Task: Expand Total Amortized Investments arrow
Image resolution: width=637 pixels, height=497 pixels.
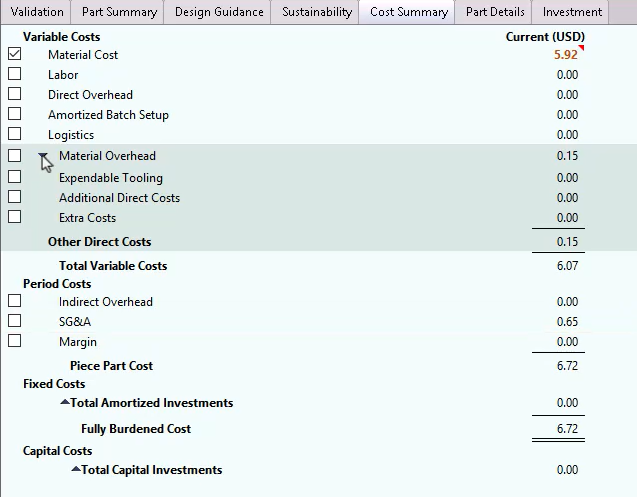Action: point(65,403)
